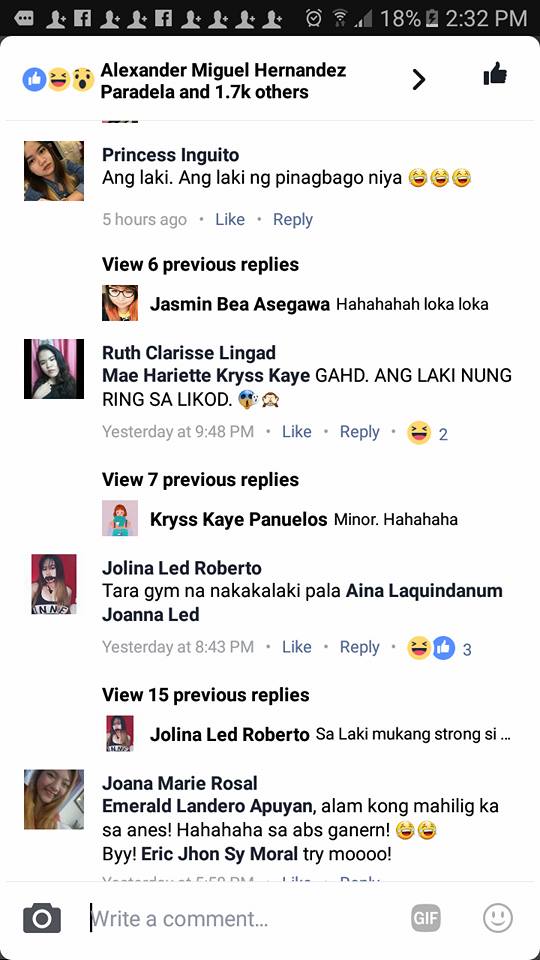The height and width of the screenshot is (960, 540).
Task: Tap the wow reaction icon in header
Action: (83, 80)
